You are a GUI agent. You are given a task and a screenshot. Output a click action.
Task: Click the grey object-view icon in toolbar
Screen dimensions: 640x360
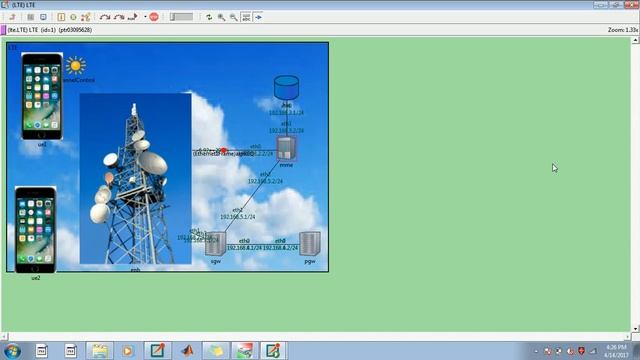tap(31, 17)
